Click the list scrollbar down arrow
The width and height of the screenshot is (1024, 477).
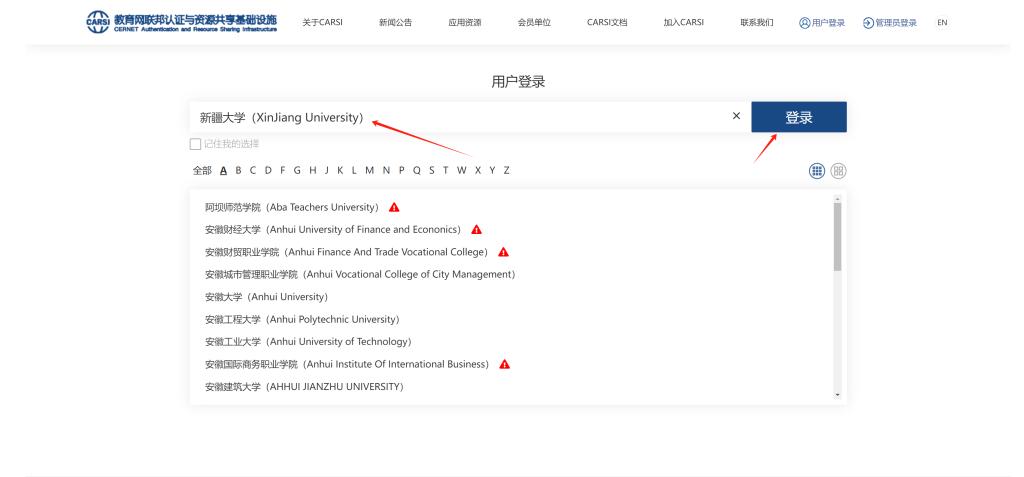pyautogui.click(x=837, y=395)
